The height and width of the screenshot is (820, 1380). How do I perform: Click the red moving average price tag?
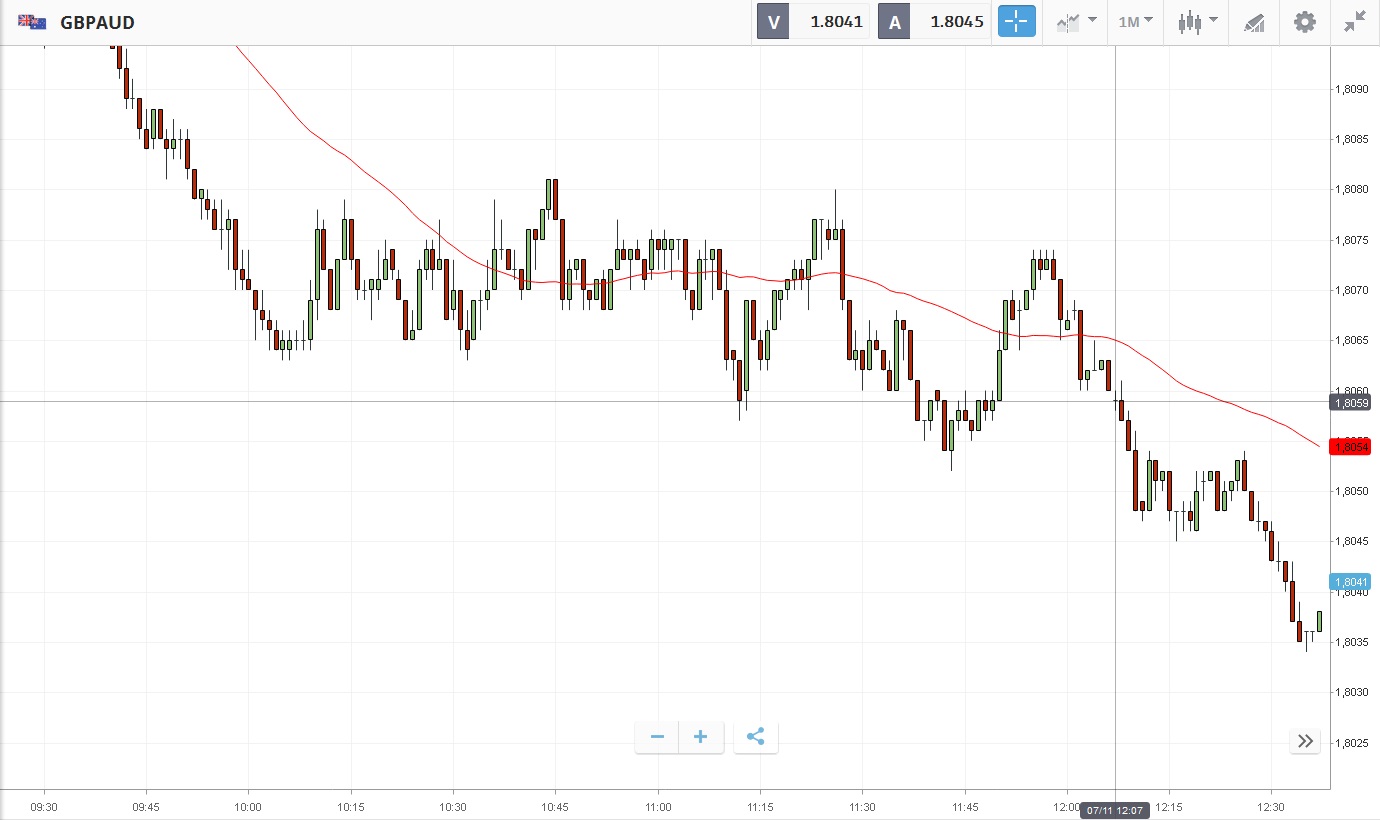1349,447
